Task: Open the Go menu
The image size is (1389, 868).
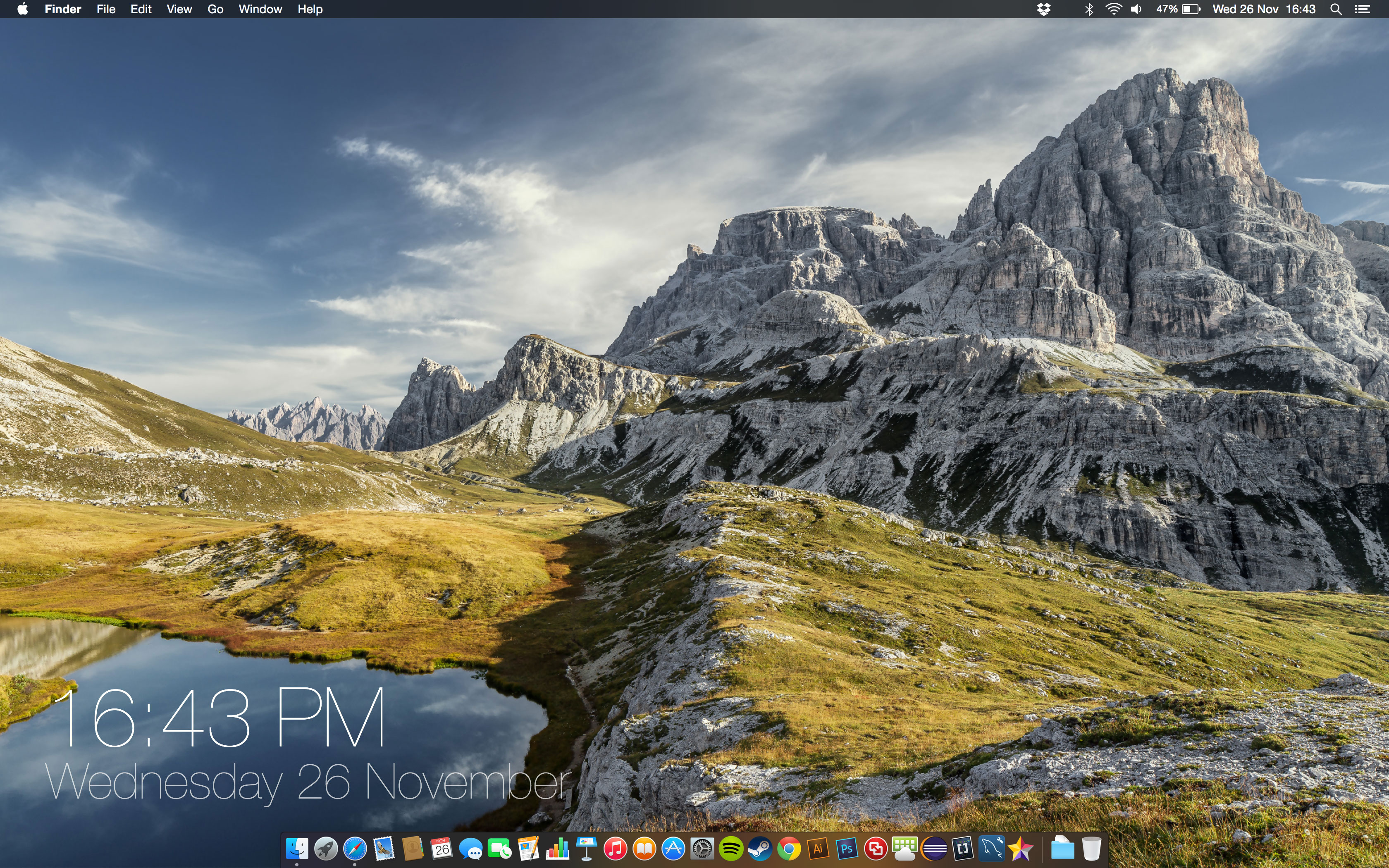Action: [x=215, y=9]
